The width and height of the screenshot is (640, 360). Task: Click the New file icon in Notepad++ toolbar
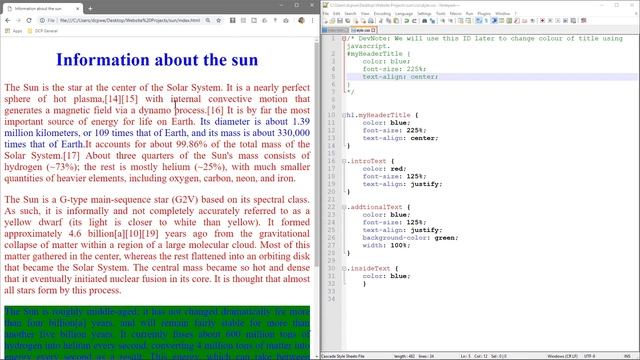click(325, 20)
